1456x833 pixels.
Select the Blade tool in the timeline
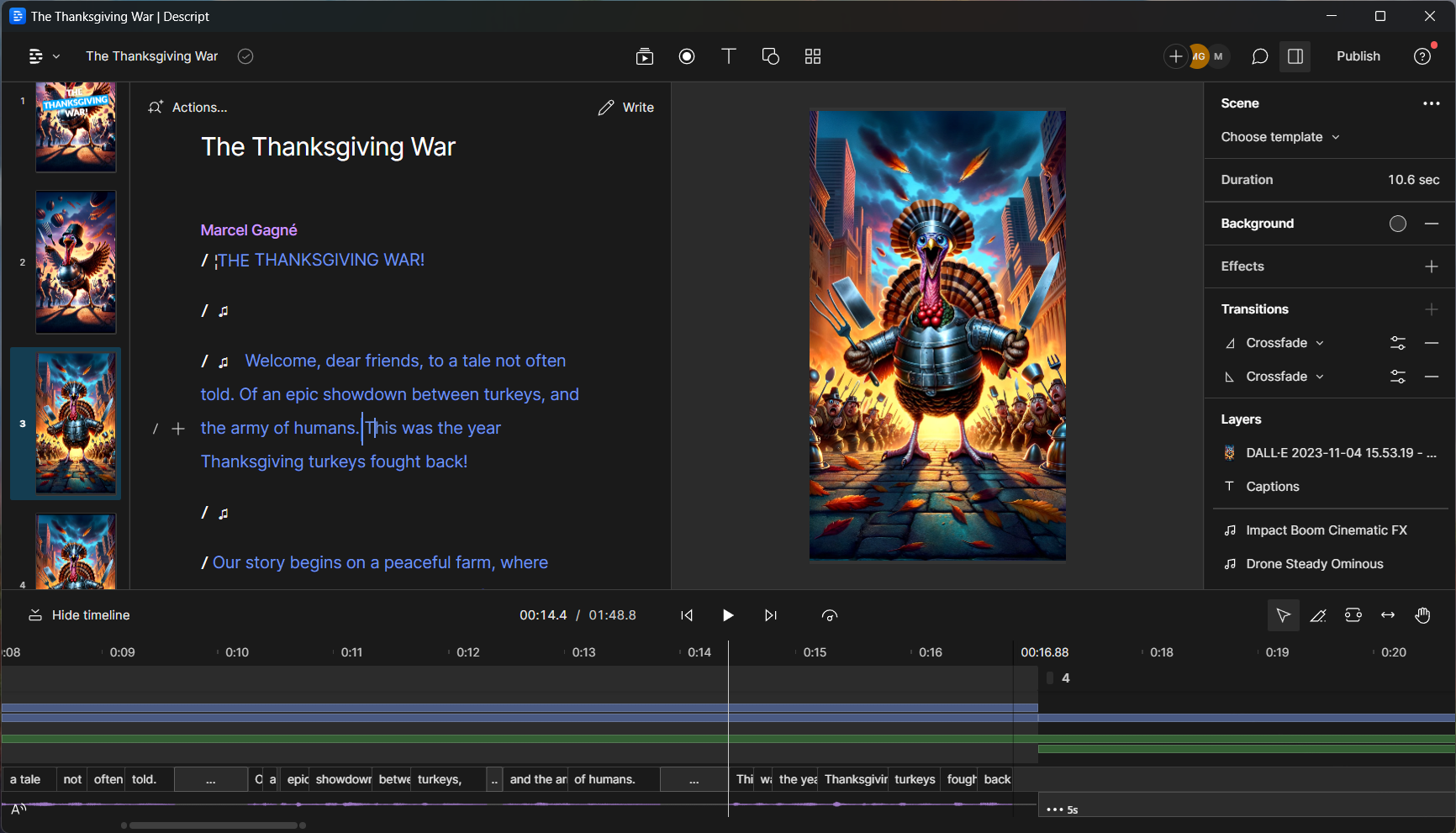click(1318, 615)
